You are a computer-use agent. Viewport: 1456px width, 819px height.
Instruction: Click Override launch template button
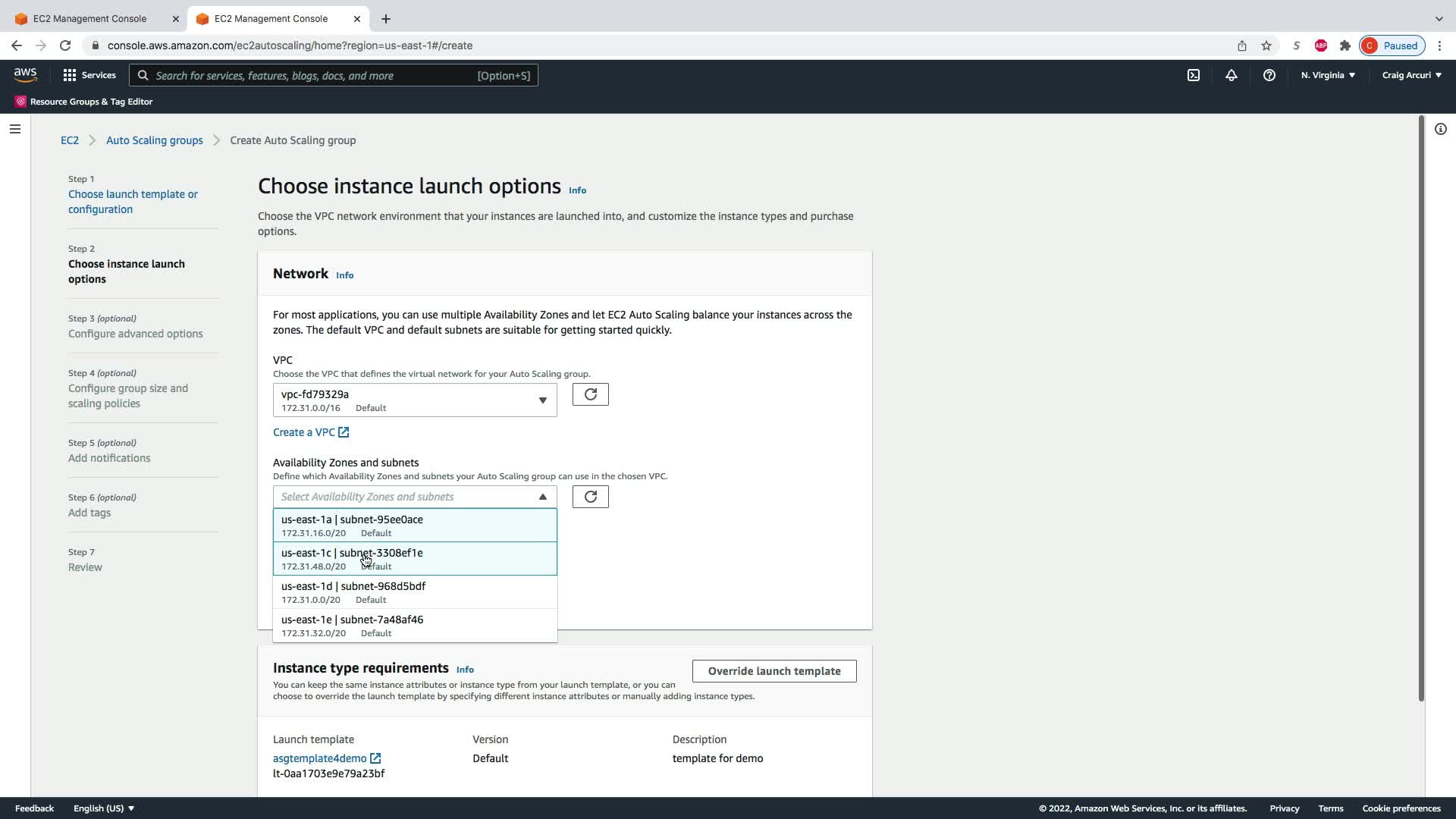click(773, 671)
